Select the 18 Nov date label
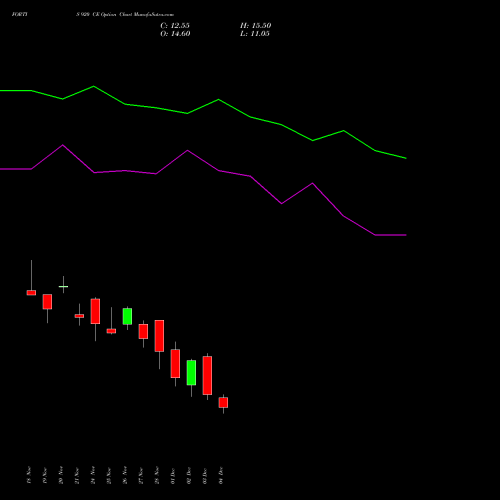The image size is (500, 500). 29,475
